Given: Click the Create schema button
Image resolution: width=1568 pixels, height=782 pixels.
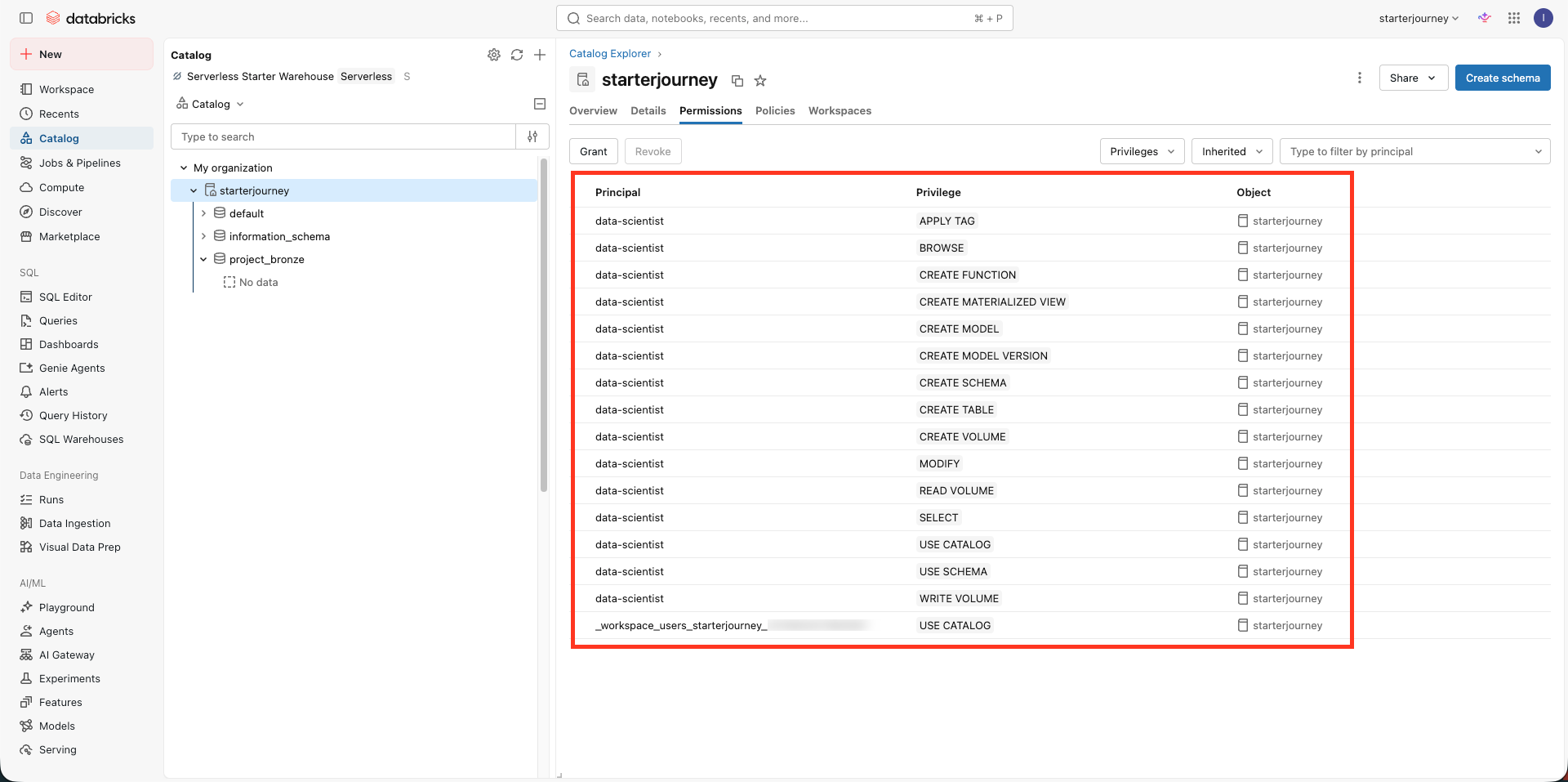Looking at the screenshot, I should (1503, 78).
